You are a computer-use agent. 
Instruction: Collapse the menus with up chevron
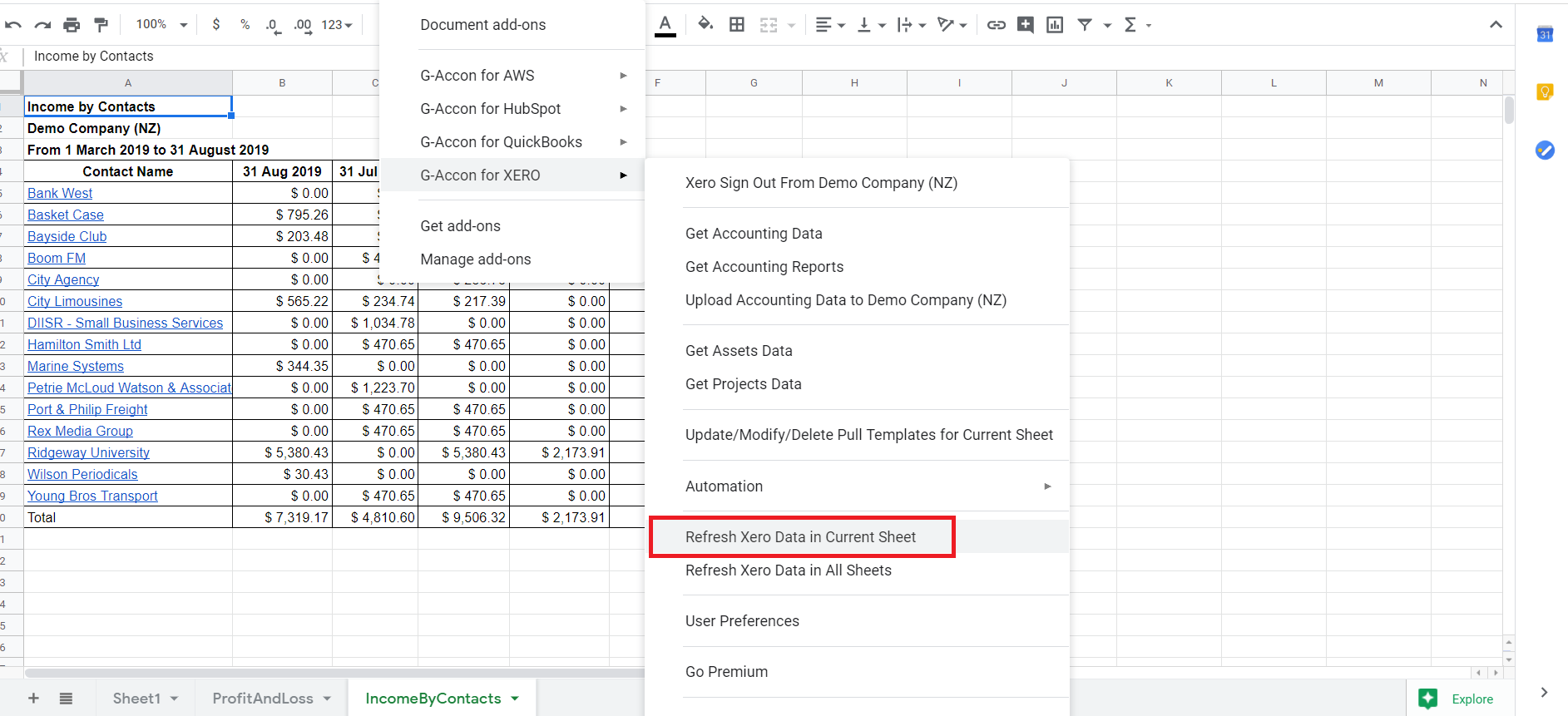click(1496, 24)
